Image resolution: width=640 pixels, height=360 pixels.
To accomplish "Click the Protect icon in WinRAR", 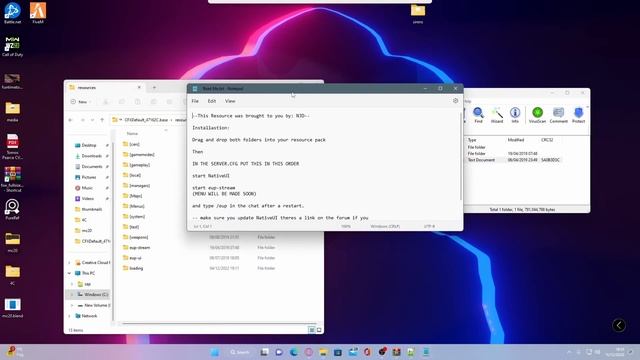I will [x=578, y=115].
